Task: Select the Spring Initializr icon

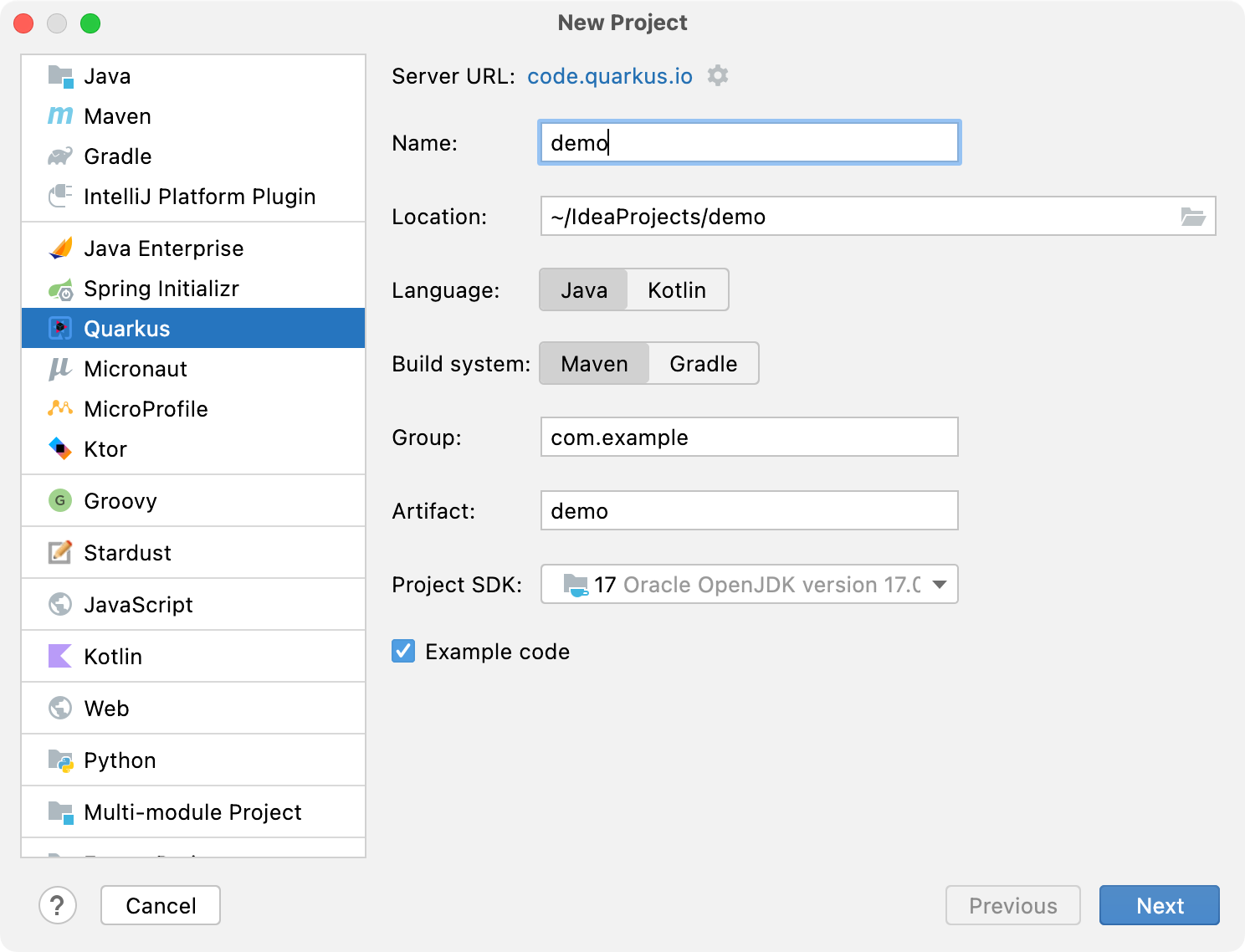Action: click(x=59, y=289)
